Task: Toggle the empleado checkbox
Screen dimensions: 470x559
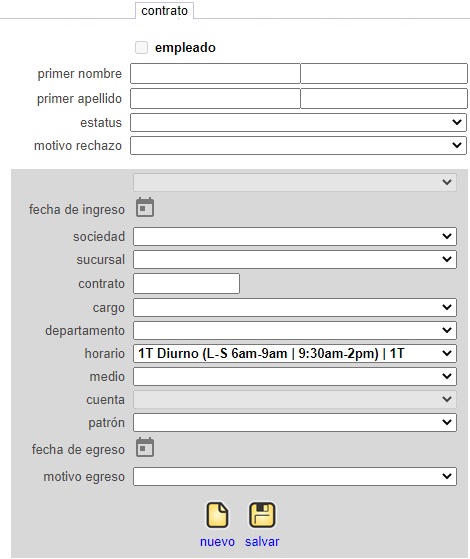Action: [142, 47]
